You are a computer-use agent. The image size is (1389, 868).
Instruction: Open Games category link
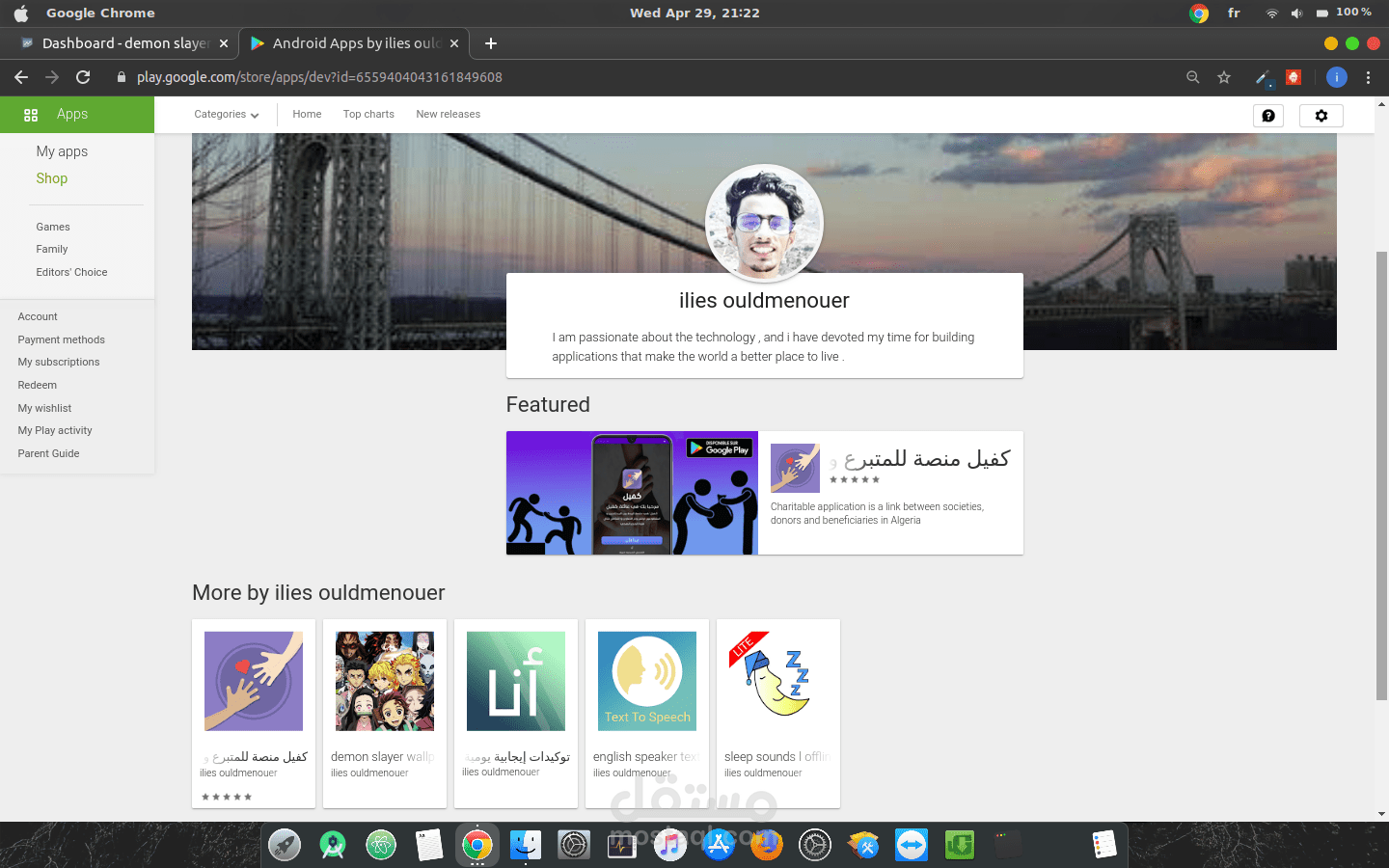point(53,227)
